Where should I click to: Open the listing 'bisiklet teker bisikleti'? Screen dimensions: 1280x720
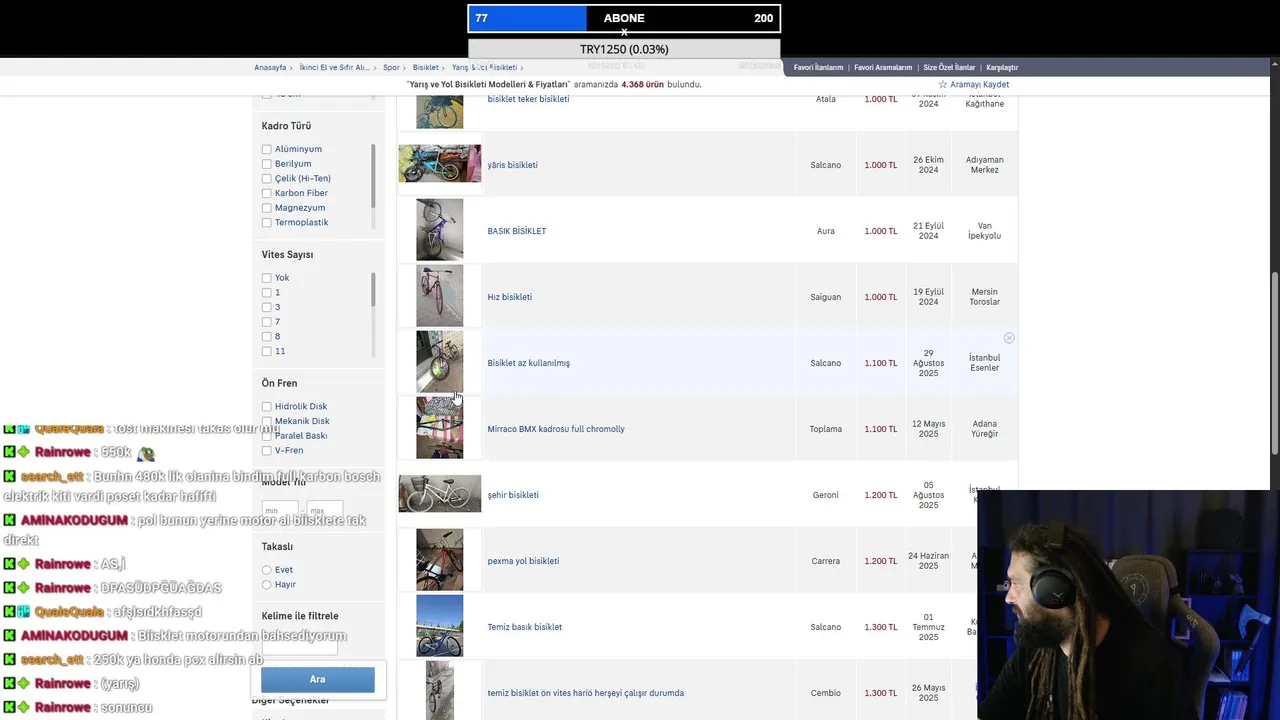[x=528, y=99]
